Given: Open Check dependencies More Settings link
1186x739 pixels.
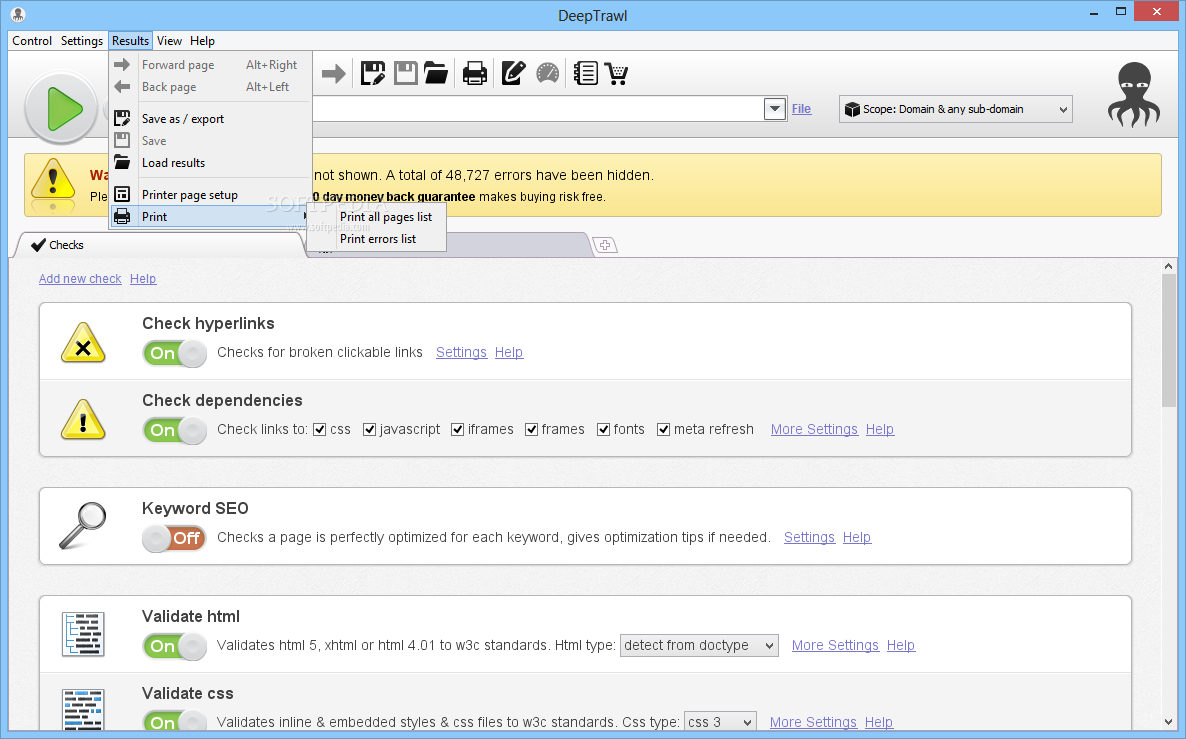Looking at the screenshot, I should click(x=814, y=430).
